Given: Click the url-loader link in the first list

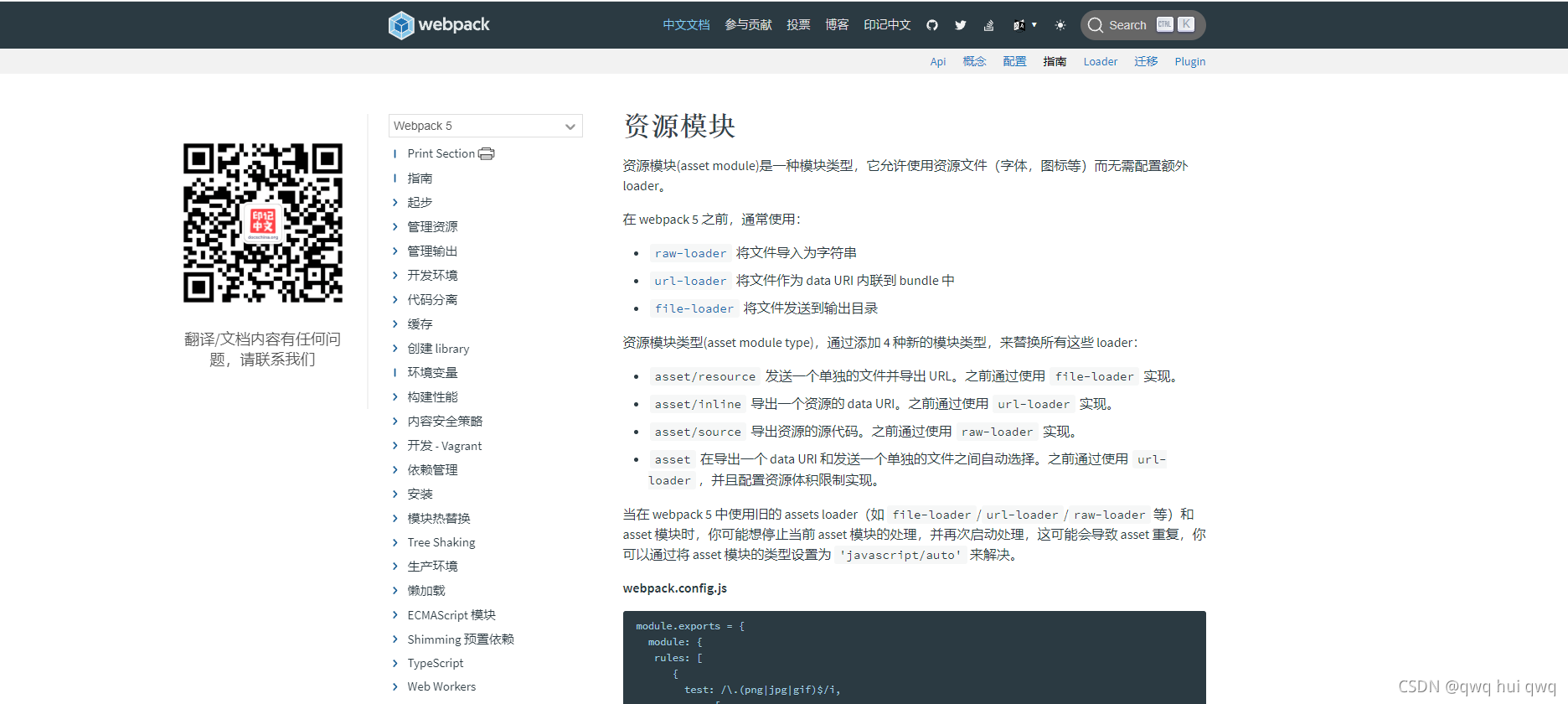Looking at the screenshot, I should tap(690, 281).
